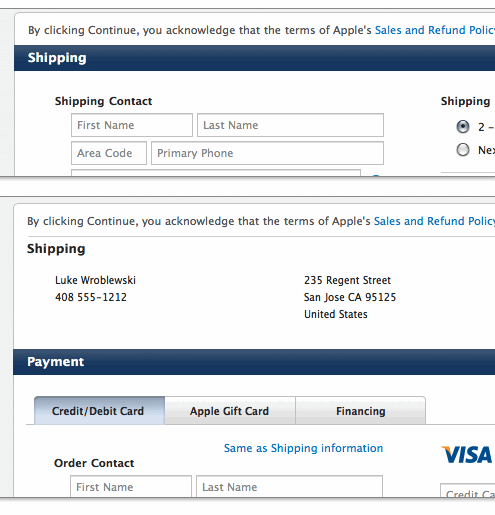Select the Credit/Debit Card tab
The height and width of the screenshot is (515, 495).
[x=99, y=411]
